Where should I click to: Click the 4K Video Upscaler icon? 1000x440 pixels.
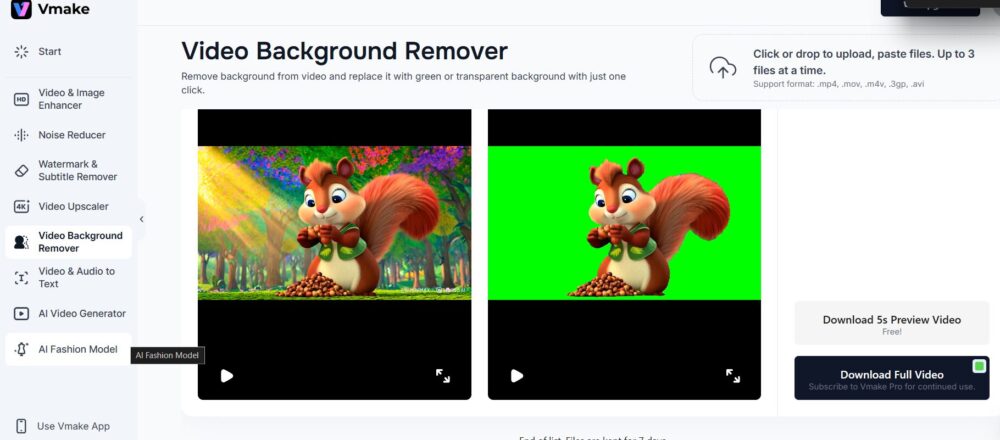21,207
